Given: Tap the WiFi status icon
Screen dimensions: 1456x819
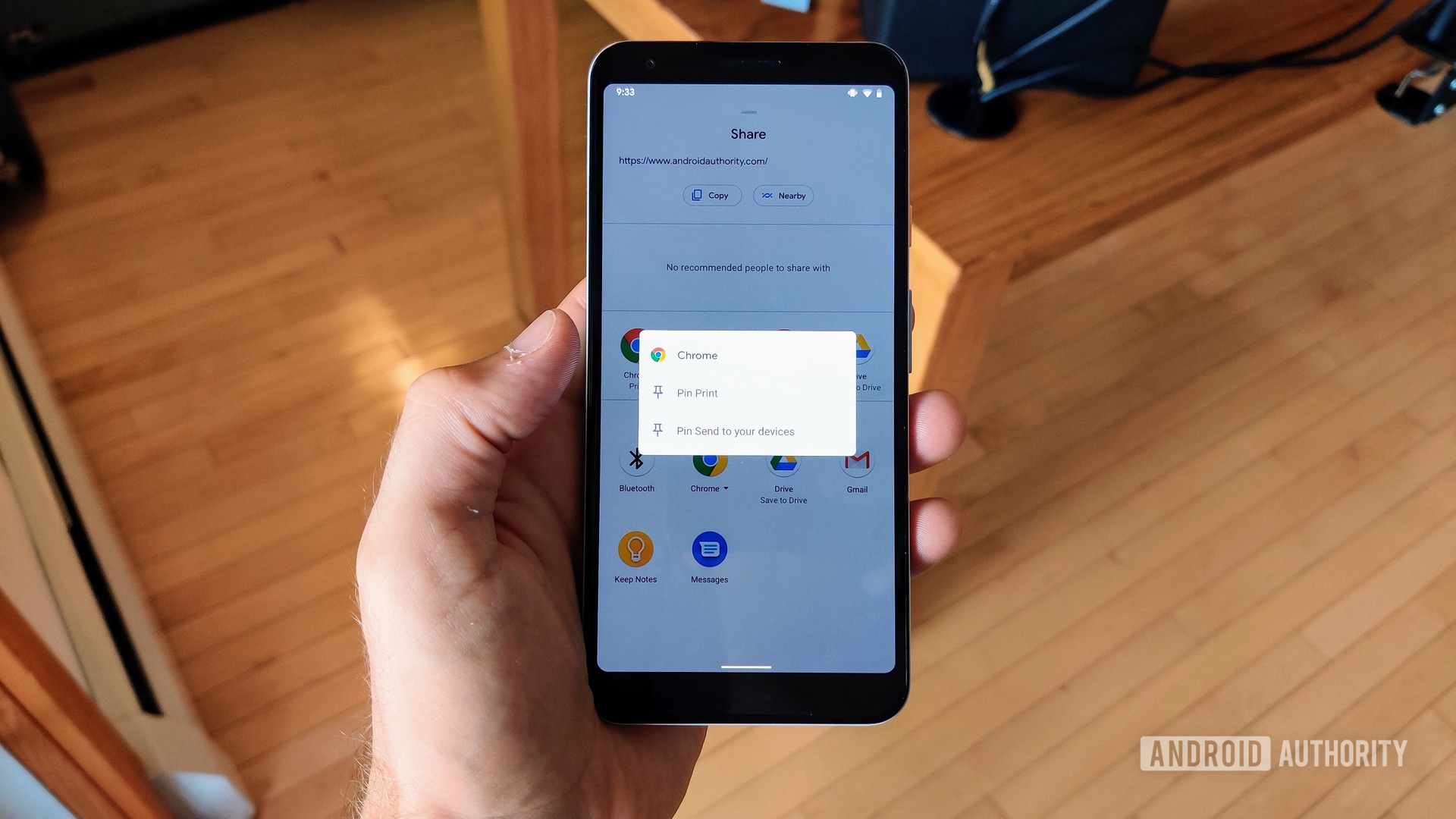Looking at the screenshot, I should click(862, 93).
